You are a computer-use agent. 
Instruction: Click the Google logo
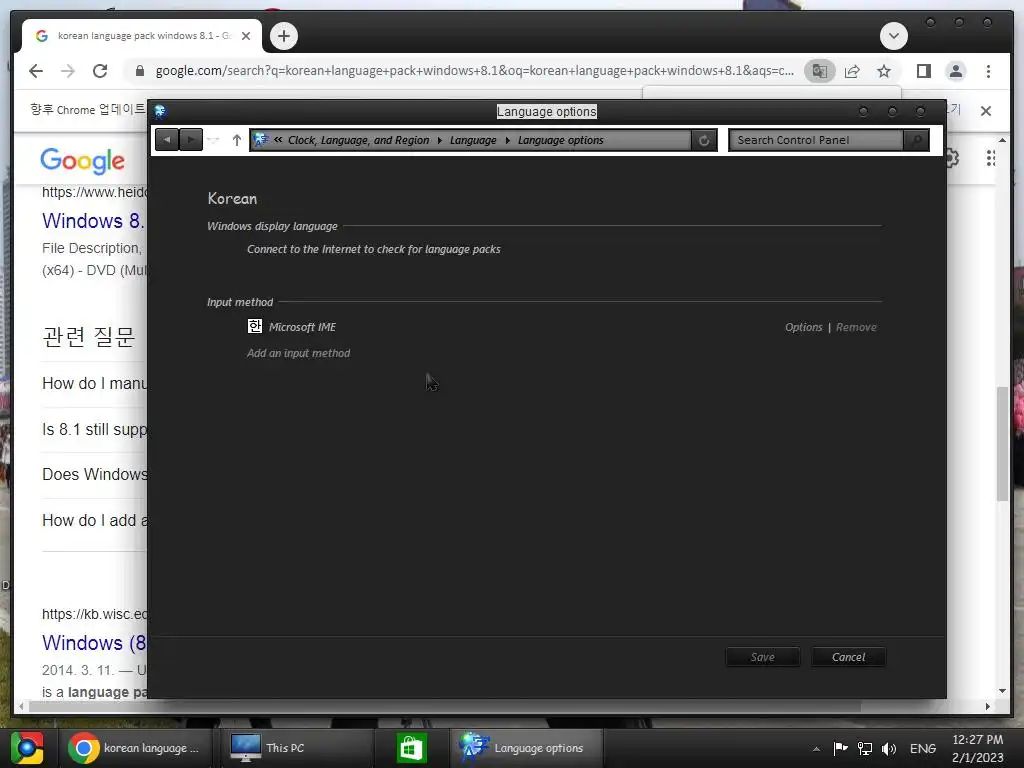coord(82,160)
